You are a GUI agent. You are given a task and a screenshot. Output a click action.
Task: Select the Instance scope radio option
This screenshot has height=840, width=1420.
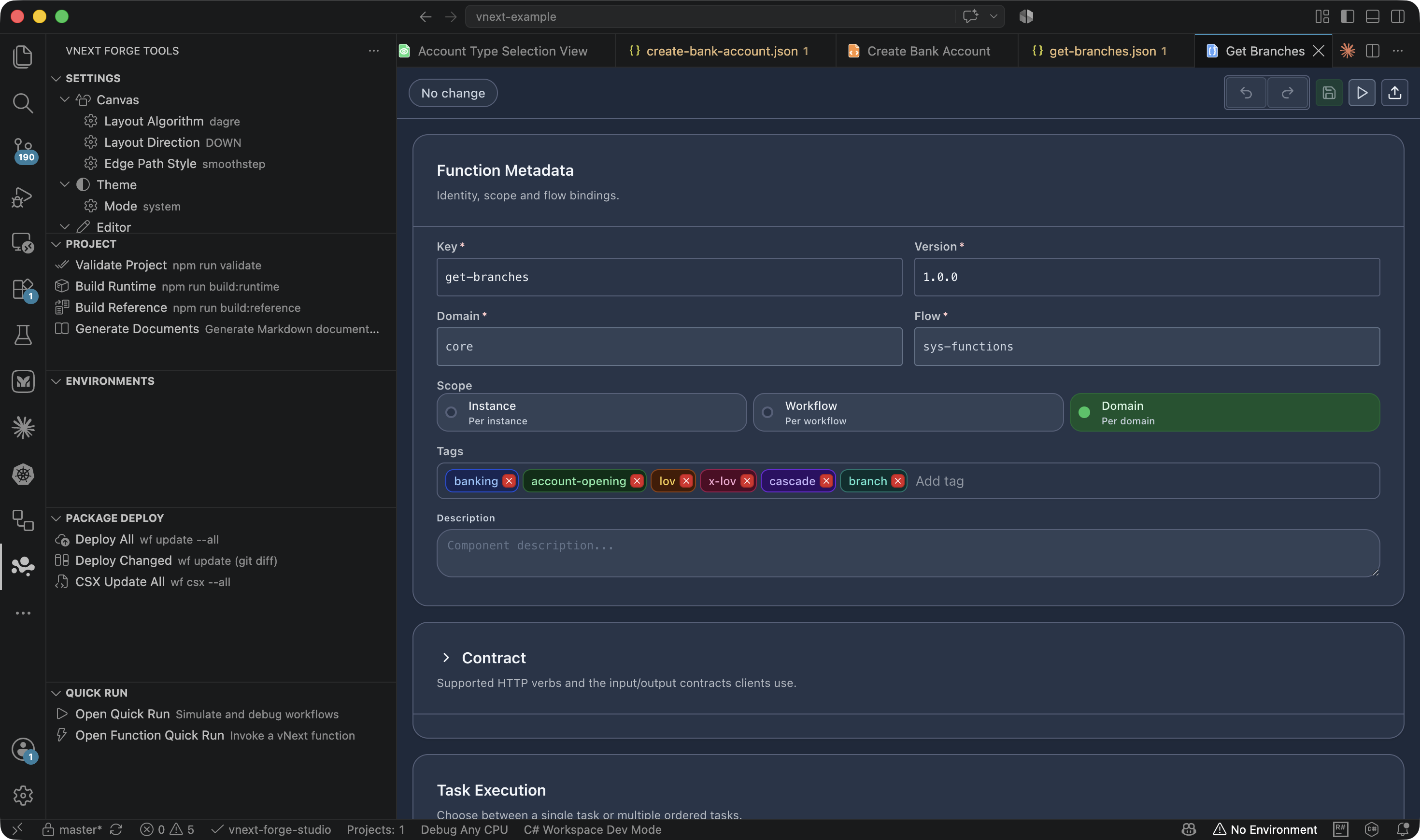592,413
